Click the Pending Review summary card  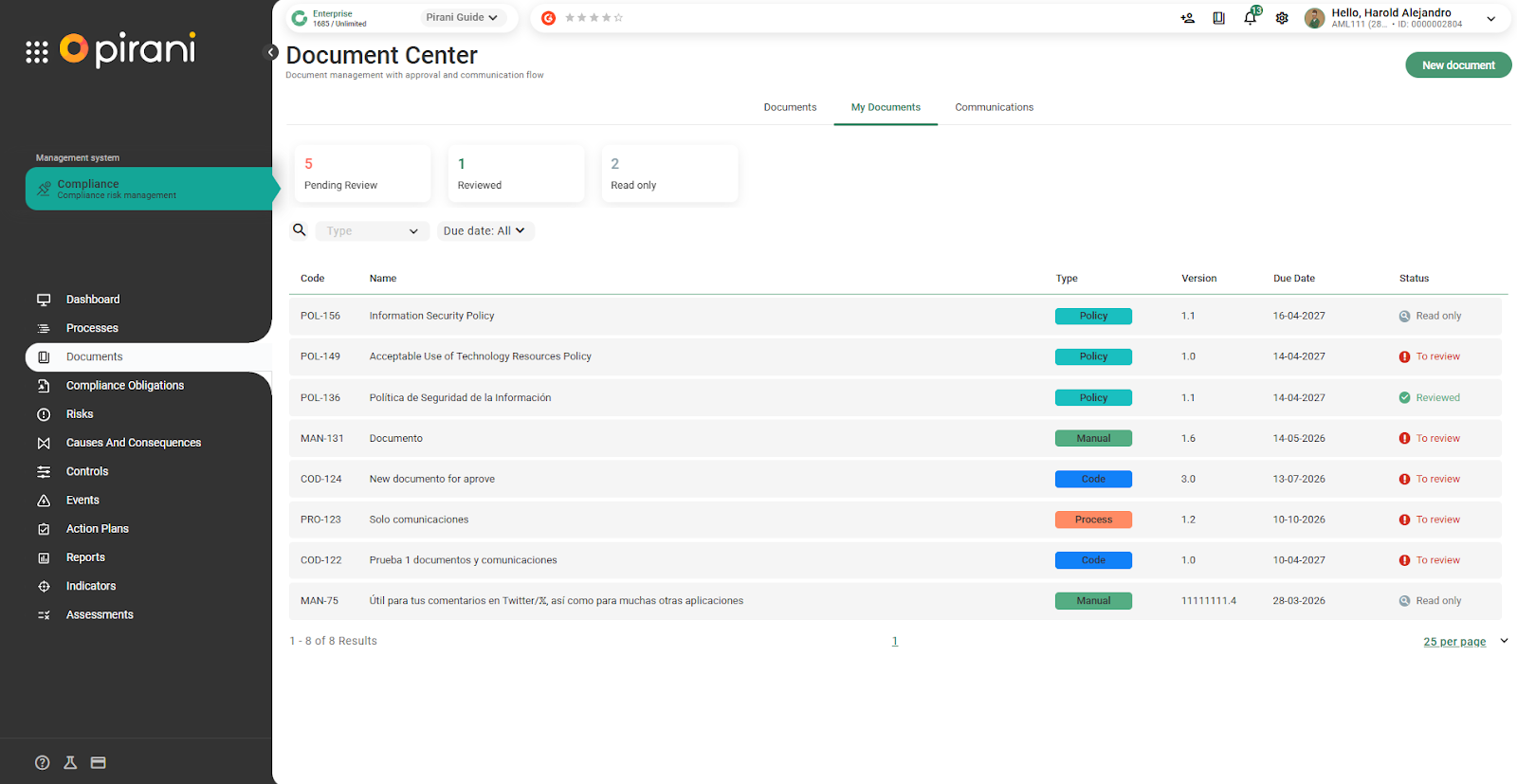click(x=363, y=173)
